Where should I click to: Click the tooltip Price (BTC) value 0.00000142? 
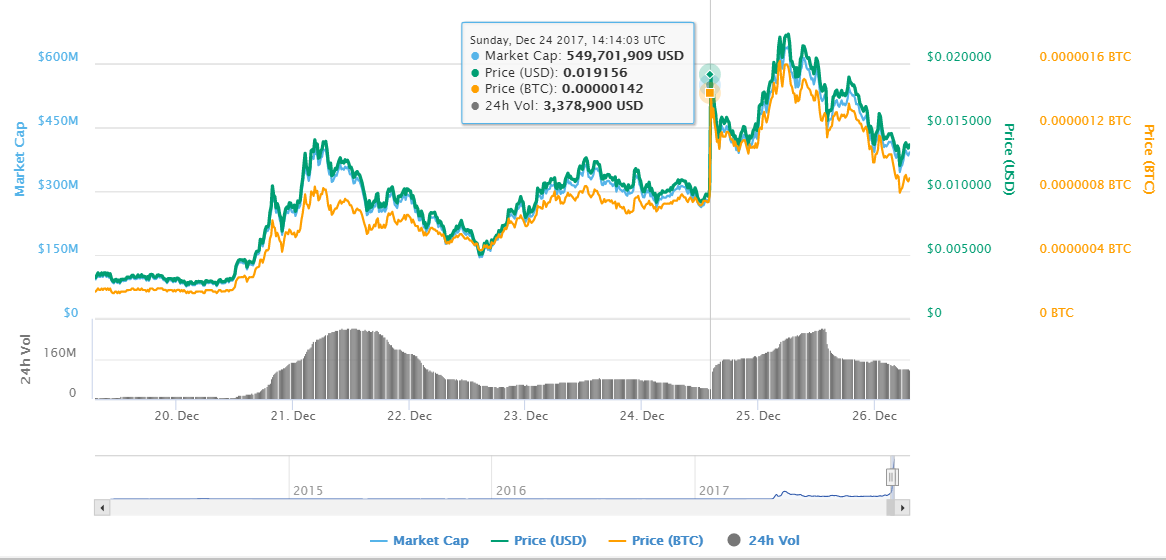click(x=602, y=88)
